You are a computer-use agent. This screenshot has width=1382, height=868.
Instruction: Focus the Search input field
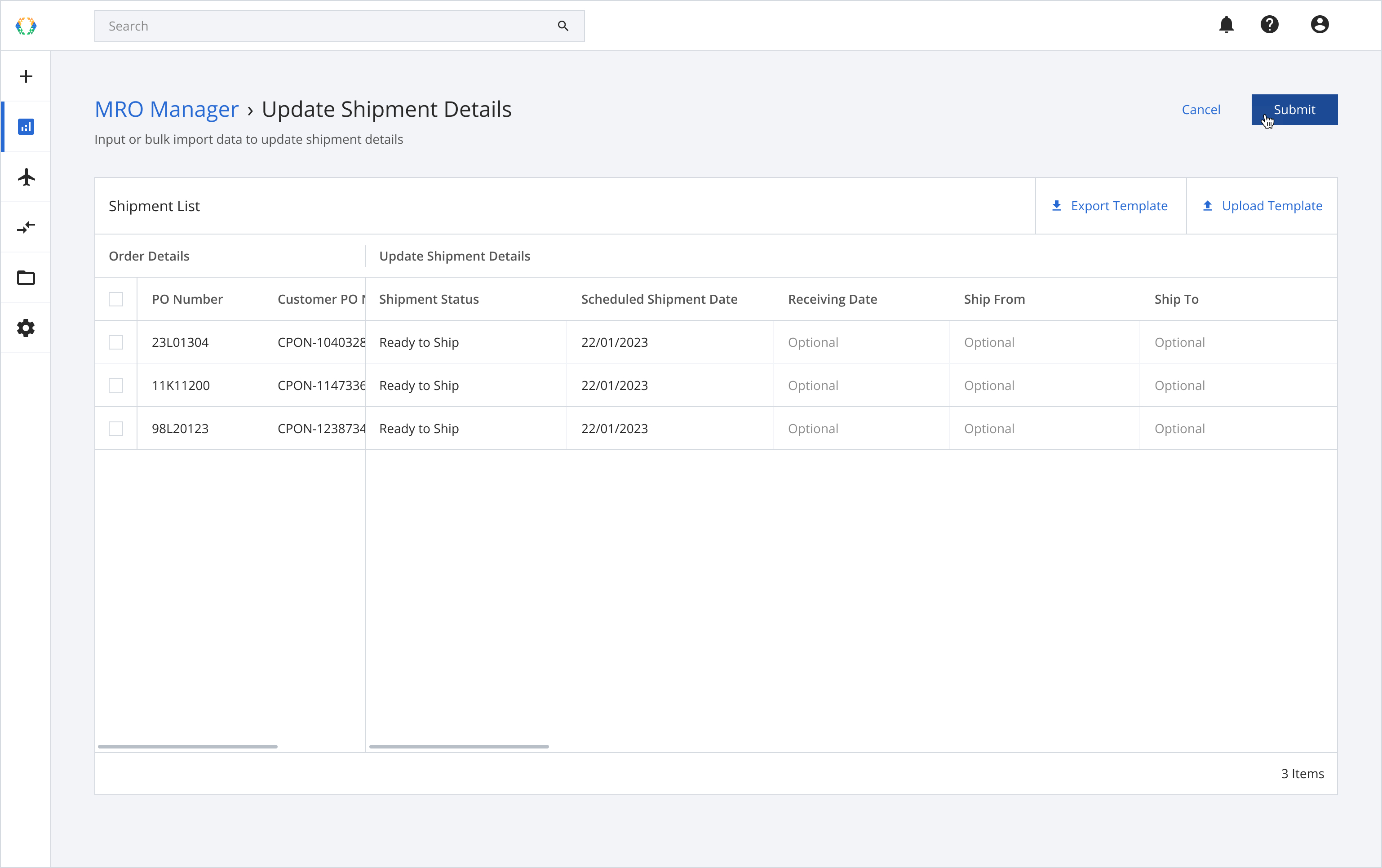[339, 26]
